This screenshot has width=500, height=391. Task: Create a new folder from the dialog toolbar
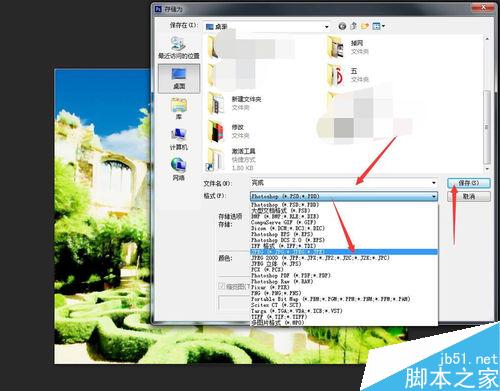[x=365, y=26]
